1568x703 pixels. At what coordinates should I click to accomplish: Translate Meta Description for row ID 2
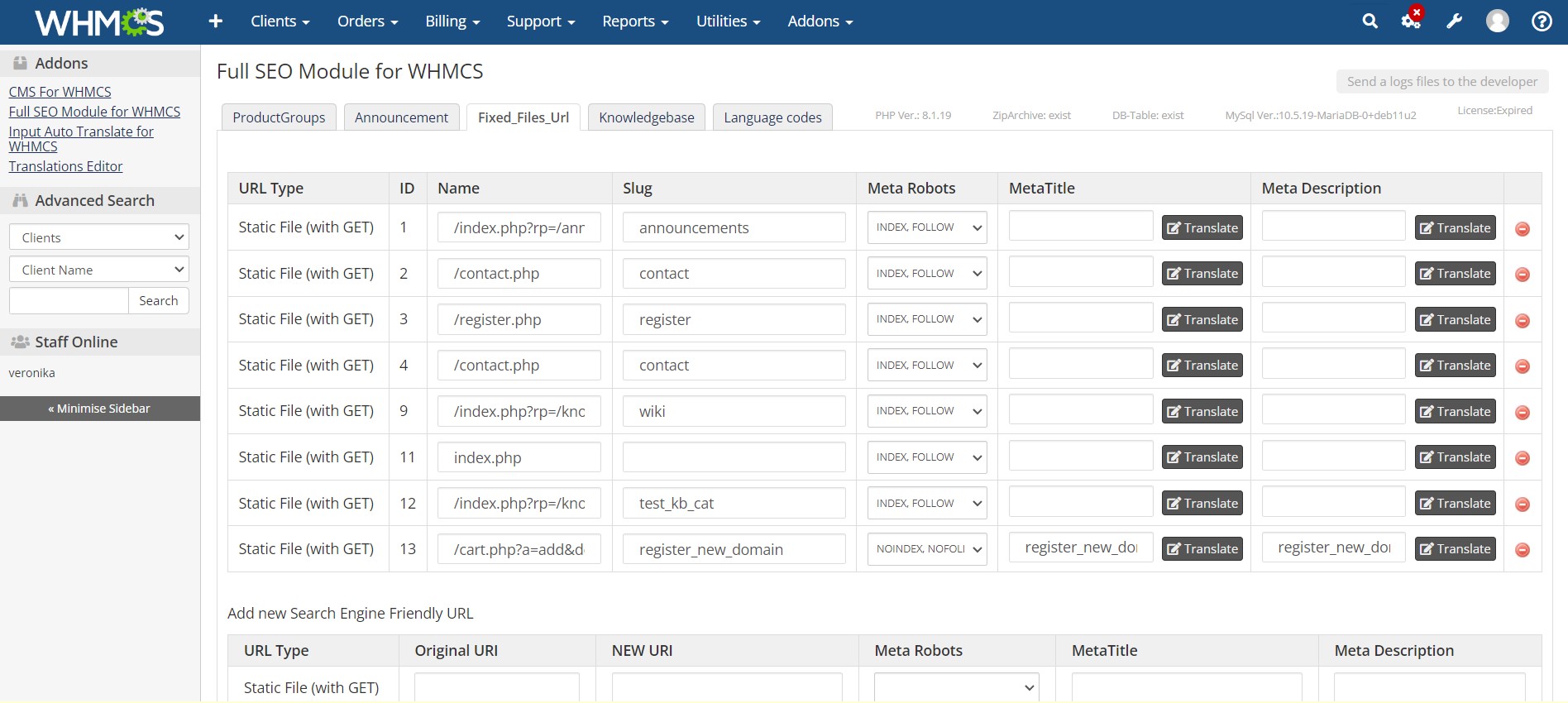click(1456, 273)
